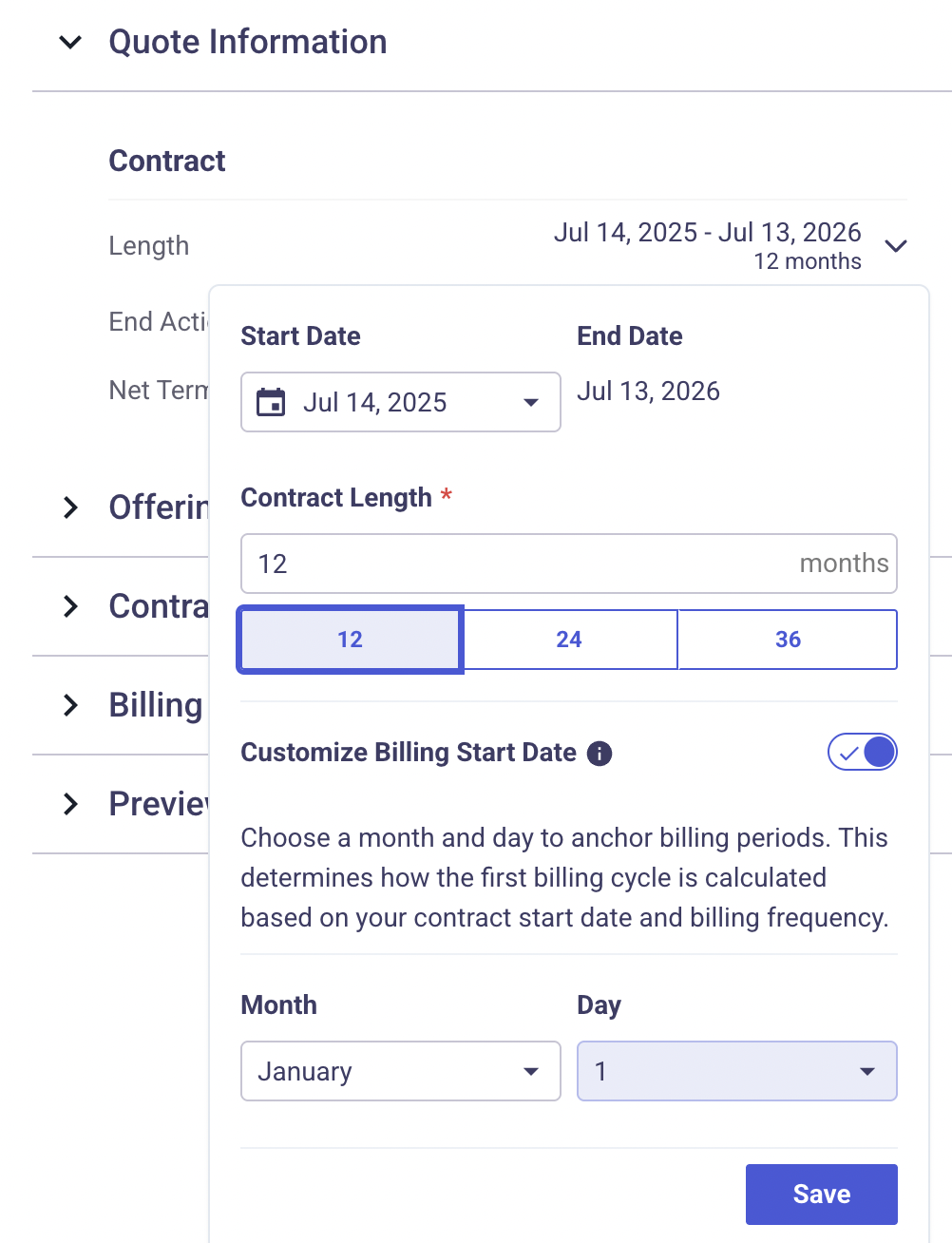Open the Day dropdown showing 1
The height and width of the screenshot is (1243, 952).
[x=737, y=1071]
